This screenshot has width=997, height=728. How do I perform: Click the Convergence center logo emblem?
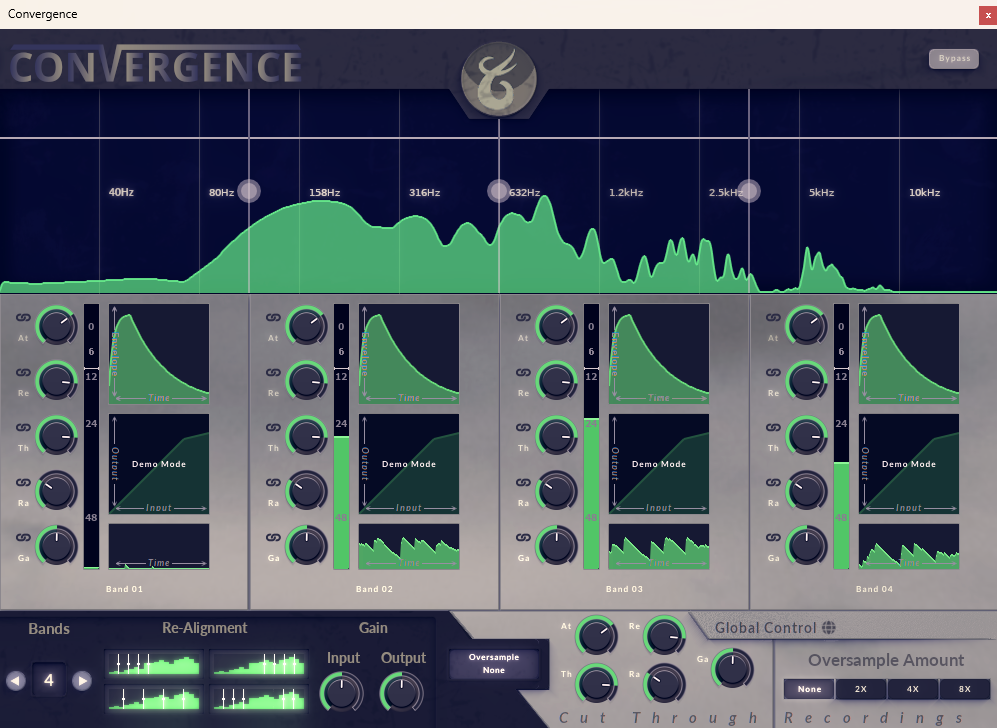(498, 79)
